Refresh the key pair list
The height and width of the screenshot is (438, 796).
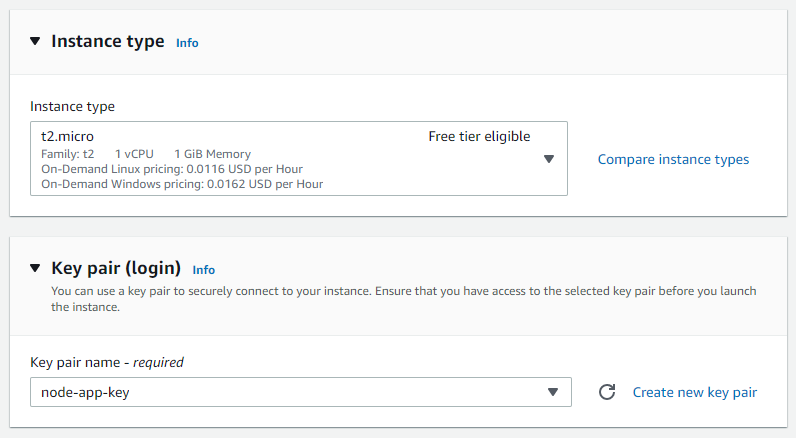[x=606, y=392]
